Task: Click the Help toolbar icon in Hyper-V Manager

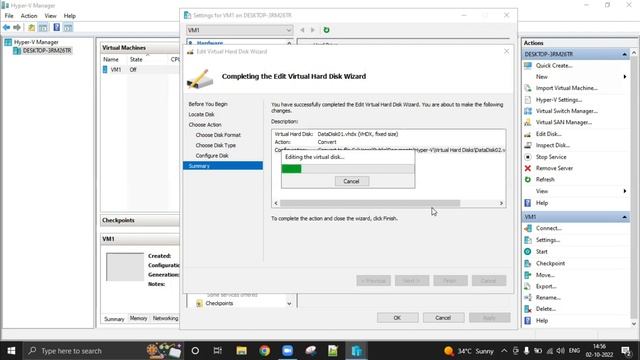Action: [56, 27]
